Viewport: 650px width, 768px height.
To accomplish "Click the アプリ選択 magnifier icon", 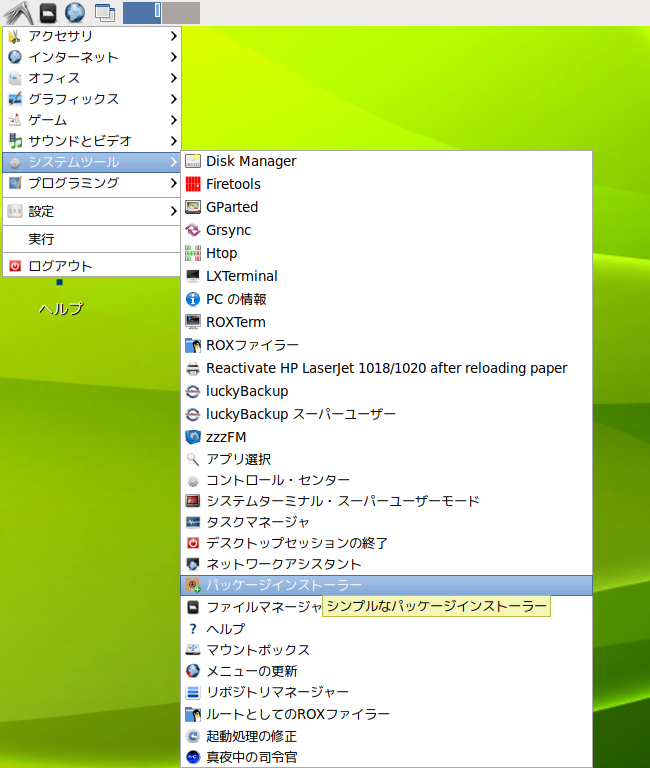I will (193, 459).
